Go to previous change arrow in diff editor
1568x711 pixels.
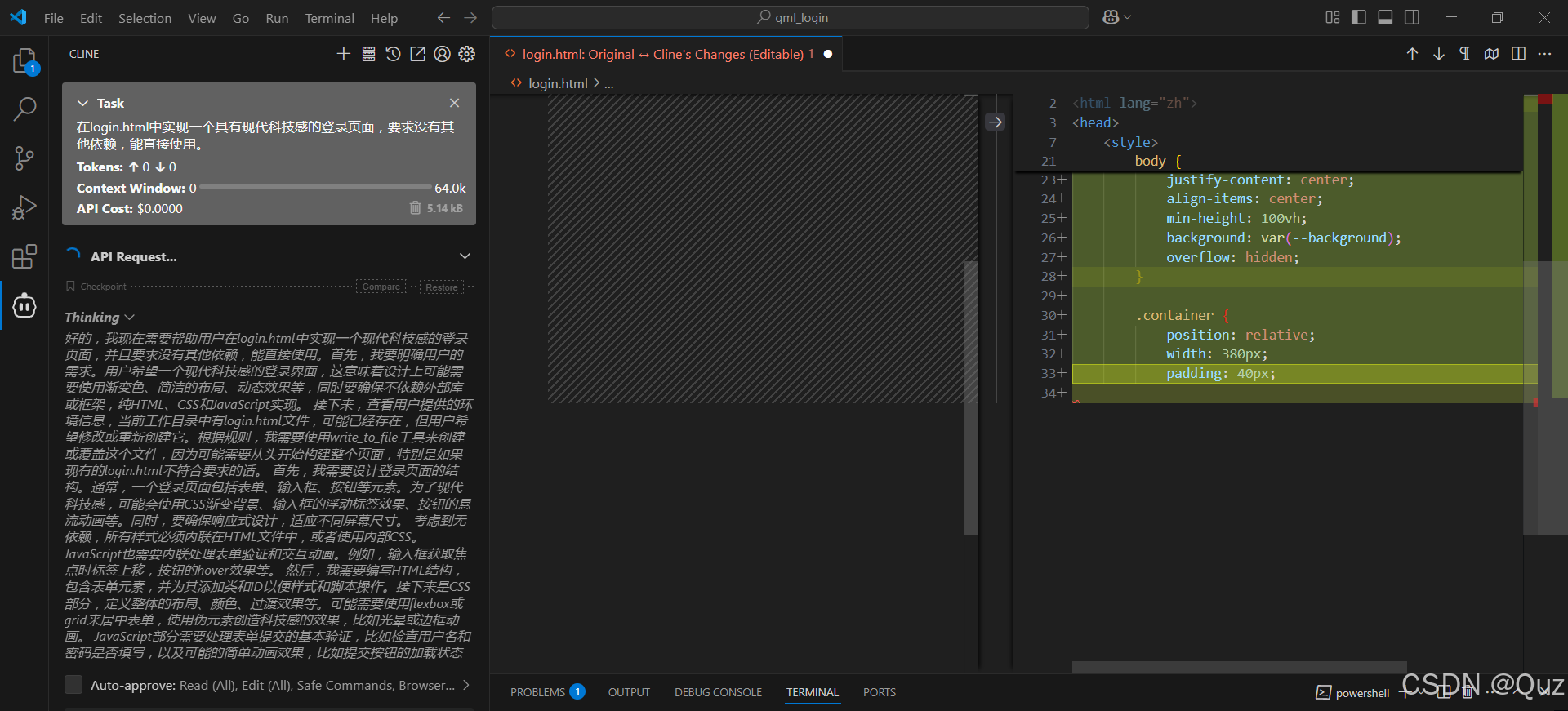click(x=1412, y=54)
